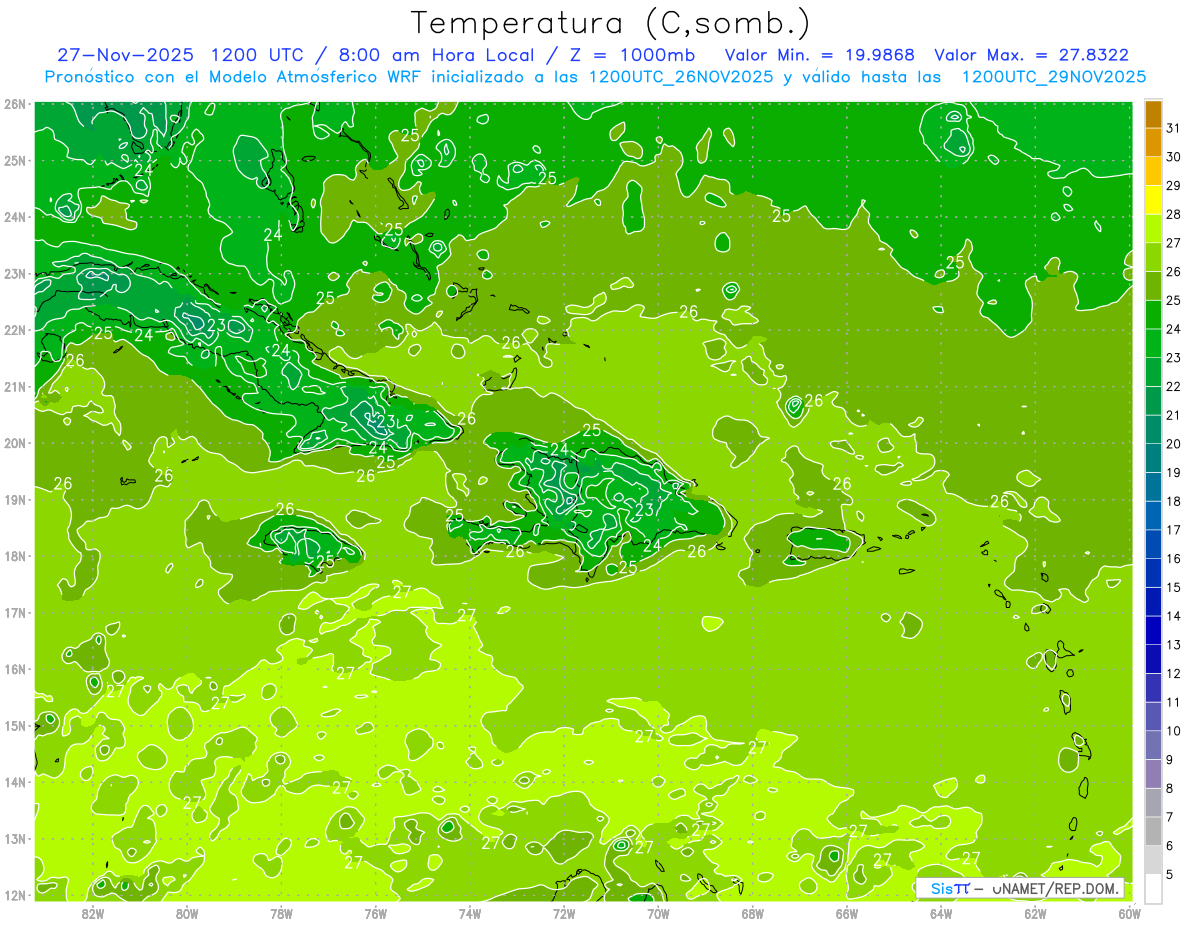Click the 66W longitude axis label

coord(847,913)
